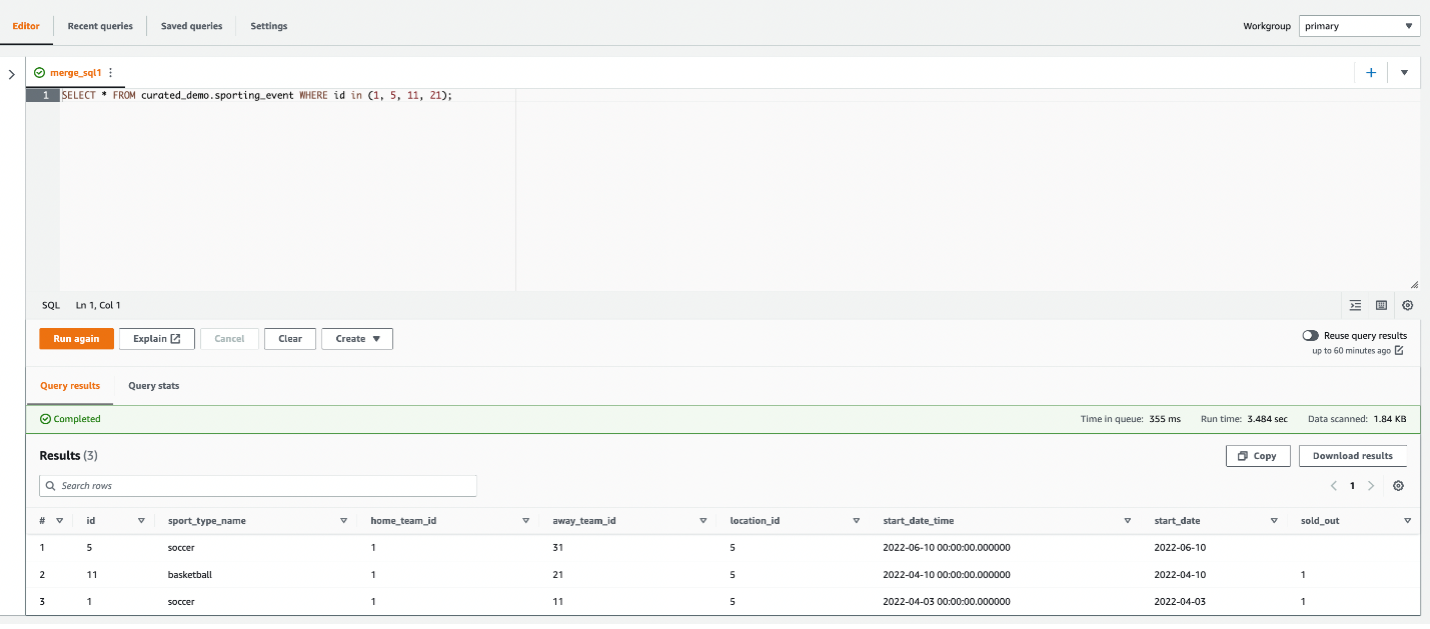Add a new query tab with plus icon
This screenshot has width=1430, height=629.
(x=1371, y=73)
